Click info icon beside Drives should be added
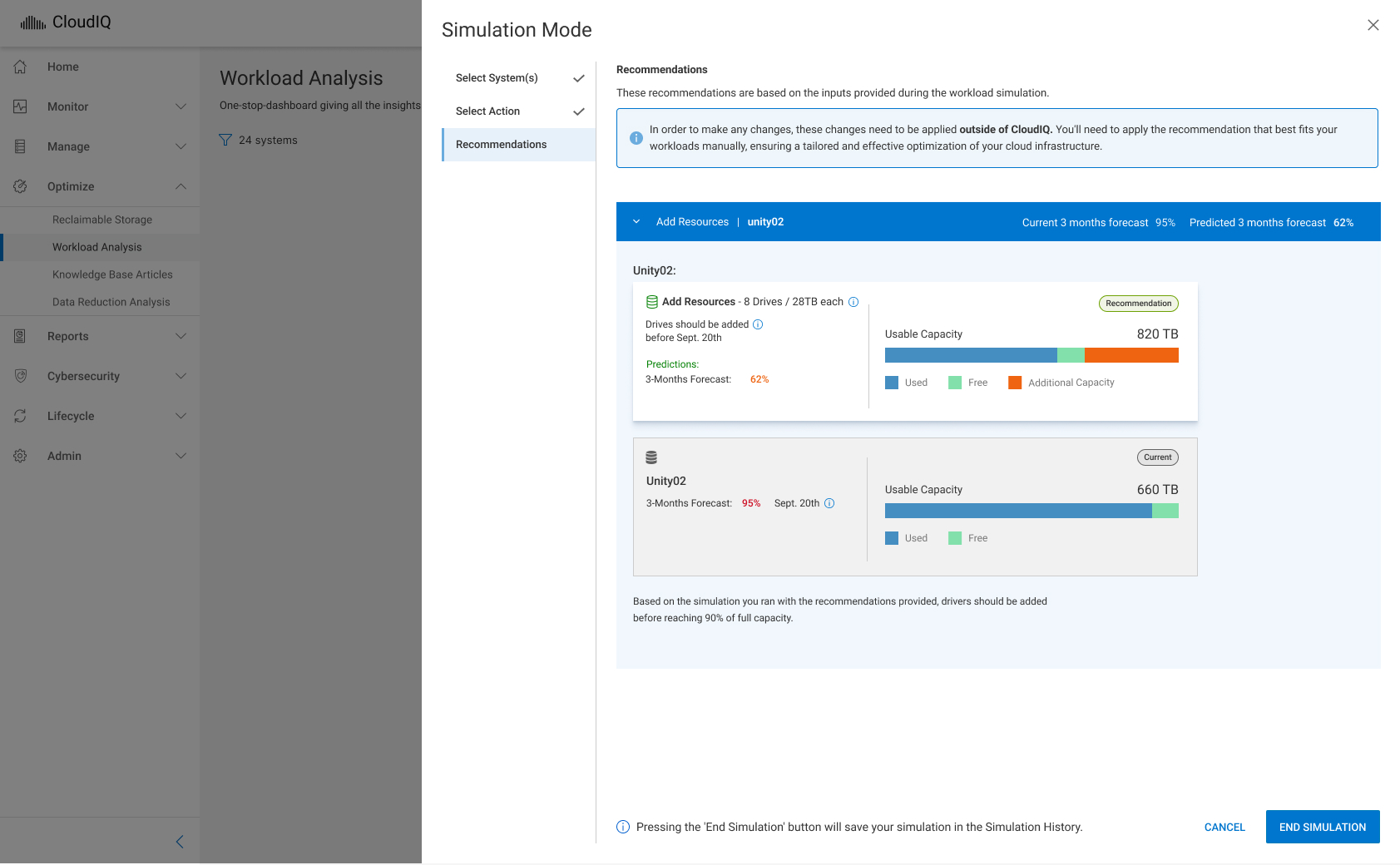Viewport: 1400px width, 865px height. 758,324
